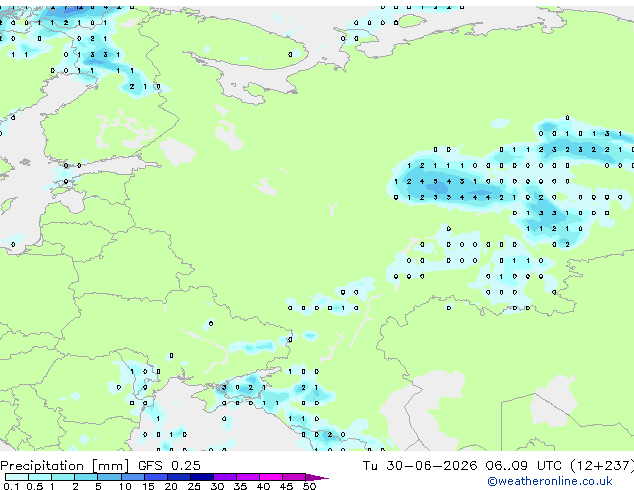This screenshot has width=634, height=490.
Task: Click the '06..09 UTC' time range text
Action: click(x=524, y=465)
